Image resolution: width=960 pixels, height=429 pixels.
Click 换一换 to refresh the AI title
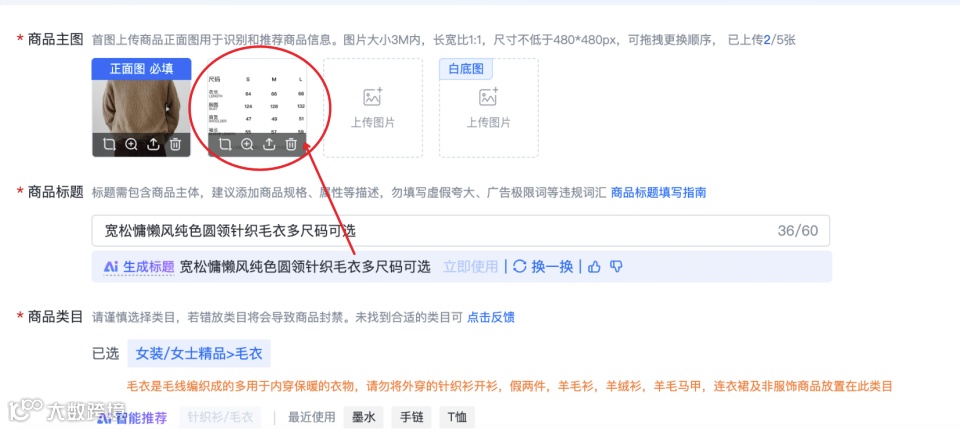[x=544, y=267]
